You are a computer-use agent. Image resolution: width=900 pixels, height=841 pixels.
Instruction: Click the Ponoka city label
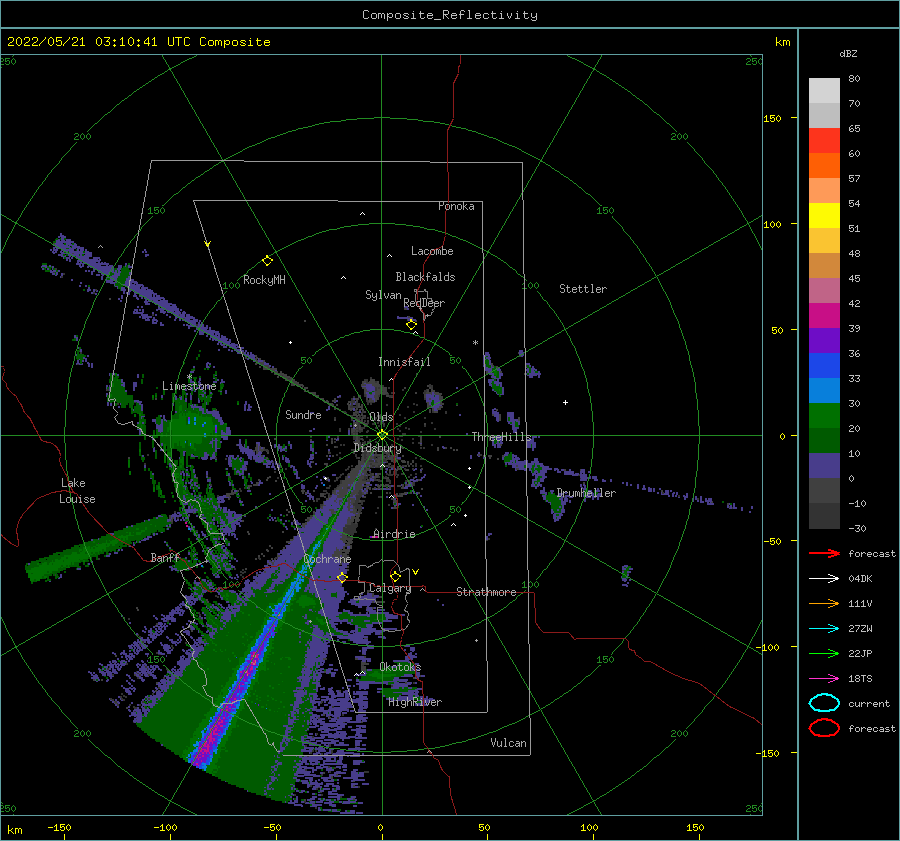(456, 206)
